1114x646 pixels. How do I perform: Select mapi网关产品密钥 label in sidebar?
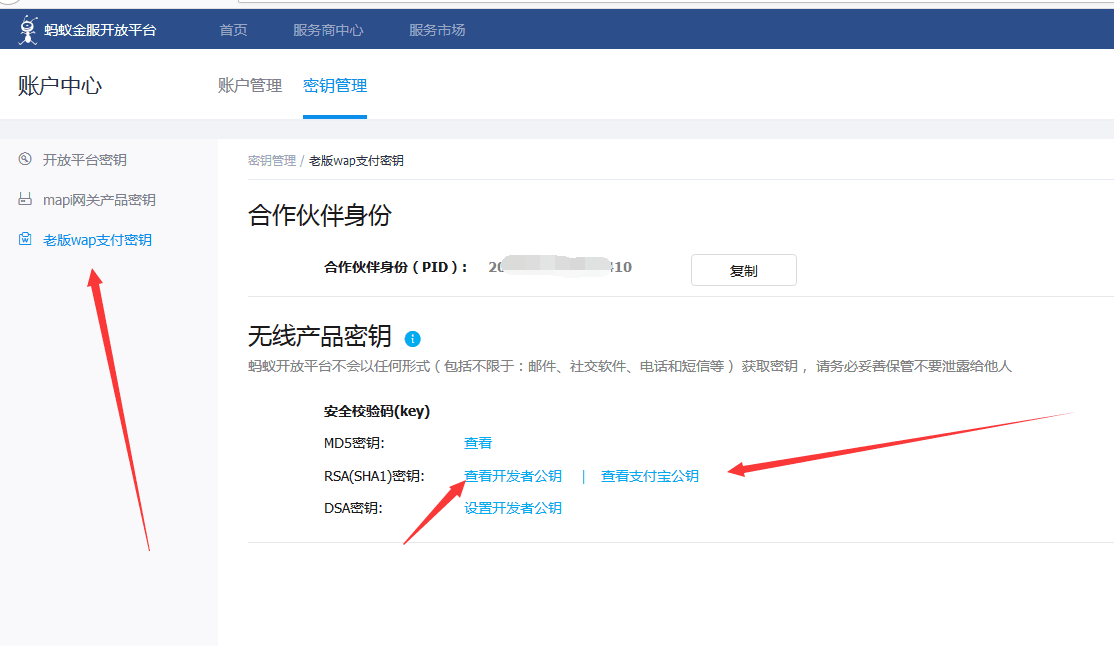point(99,200)
